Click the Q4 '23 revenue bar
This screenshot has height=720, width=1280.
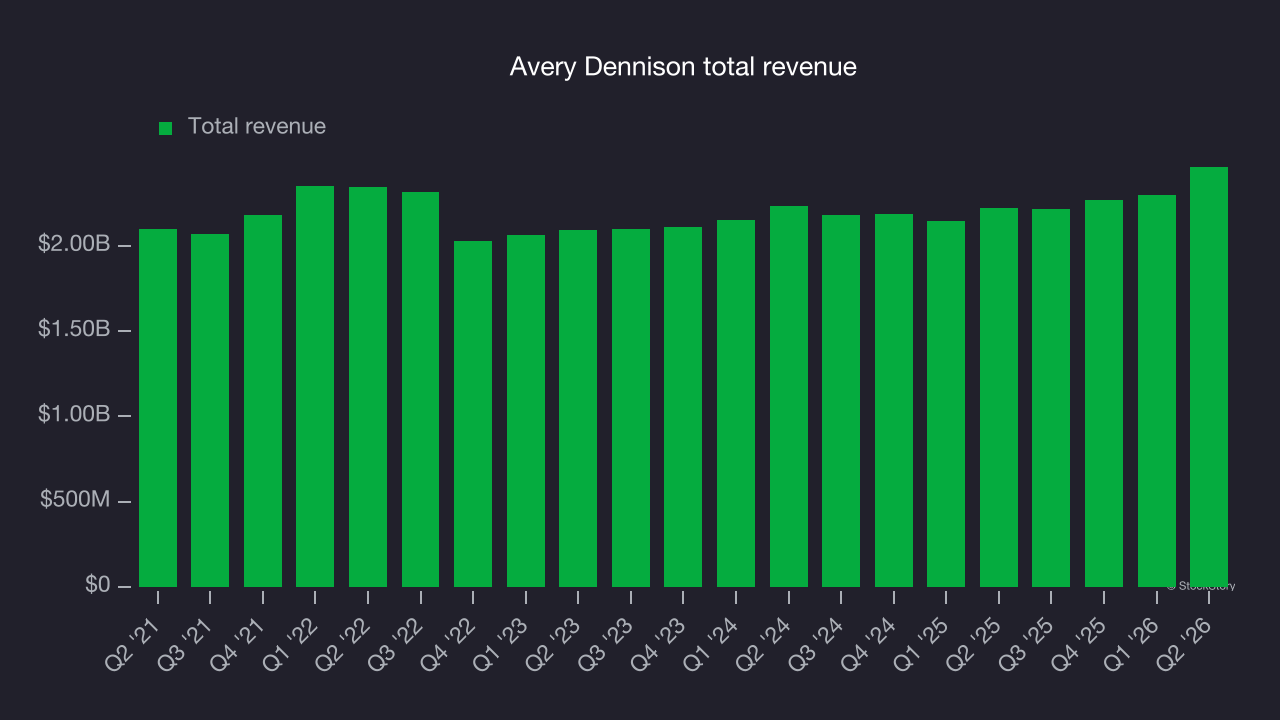click(x=683, y=407)
